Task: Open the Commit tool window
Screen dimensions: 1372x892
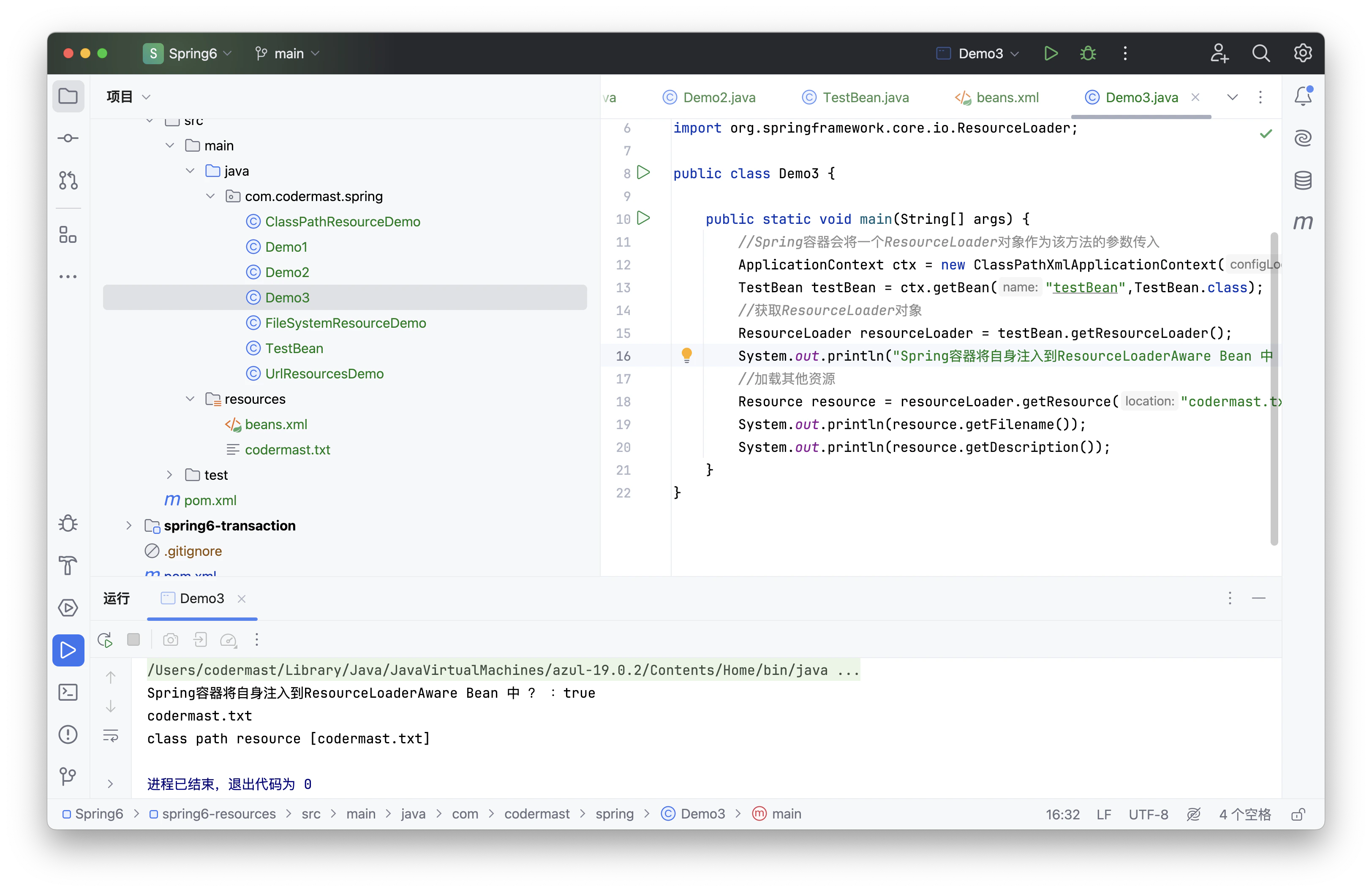Action: (x=68, y=138)
